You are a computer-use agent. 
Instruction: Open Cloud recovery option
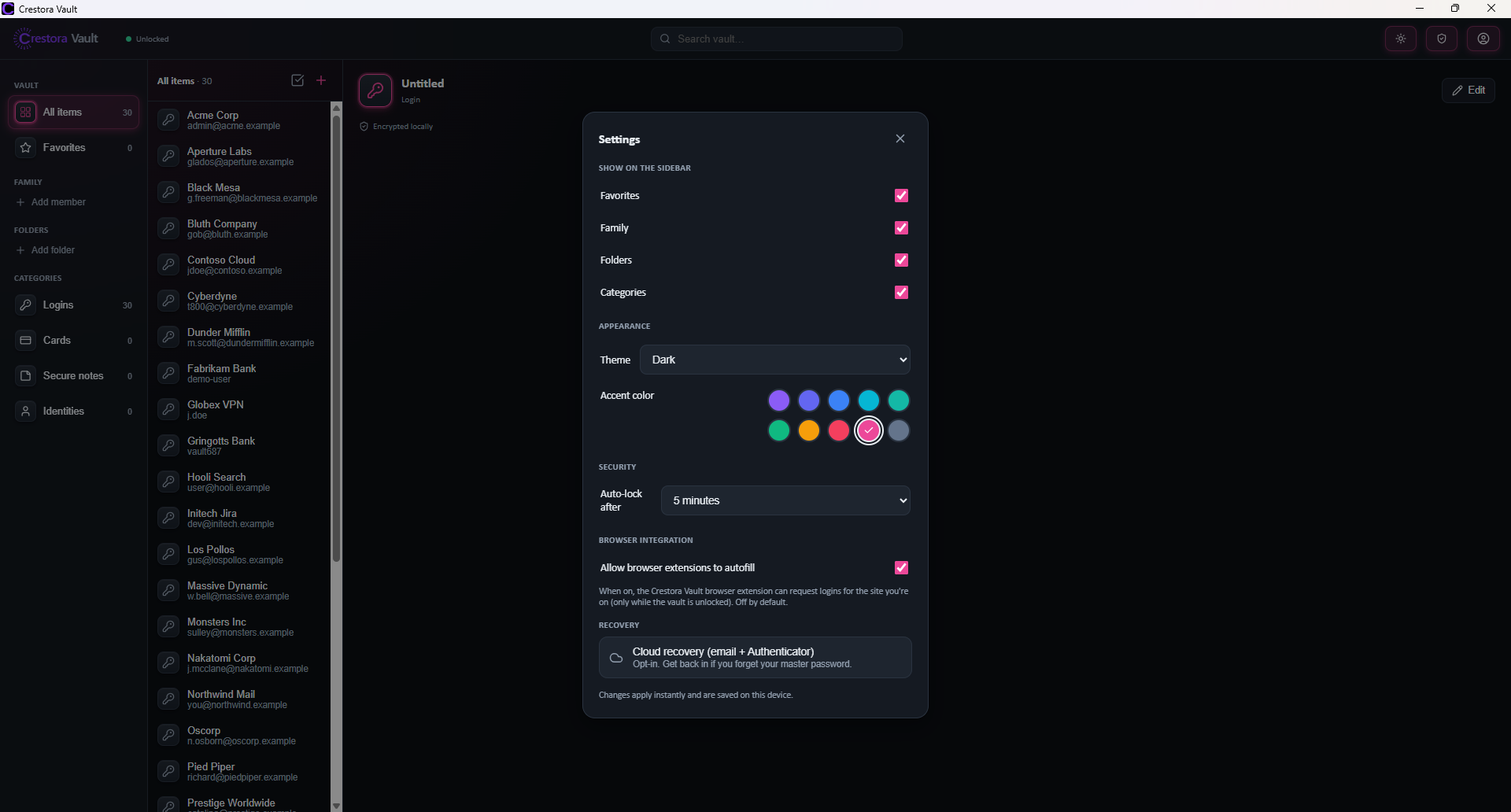(755, 658)
